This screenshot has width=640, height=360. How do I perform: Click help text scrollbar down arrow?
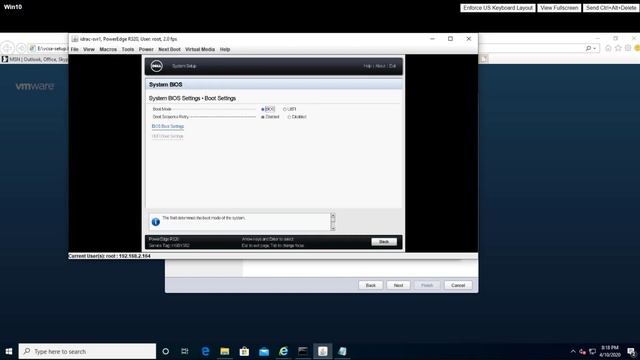(x=333, y=229)
